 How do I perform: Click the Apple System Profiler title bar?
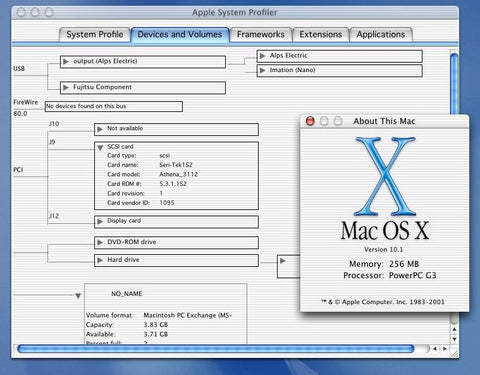[235, 12]
